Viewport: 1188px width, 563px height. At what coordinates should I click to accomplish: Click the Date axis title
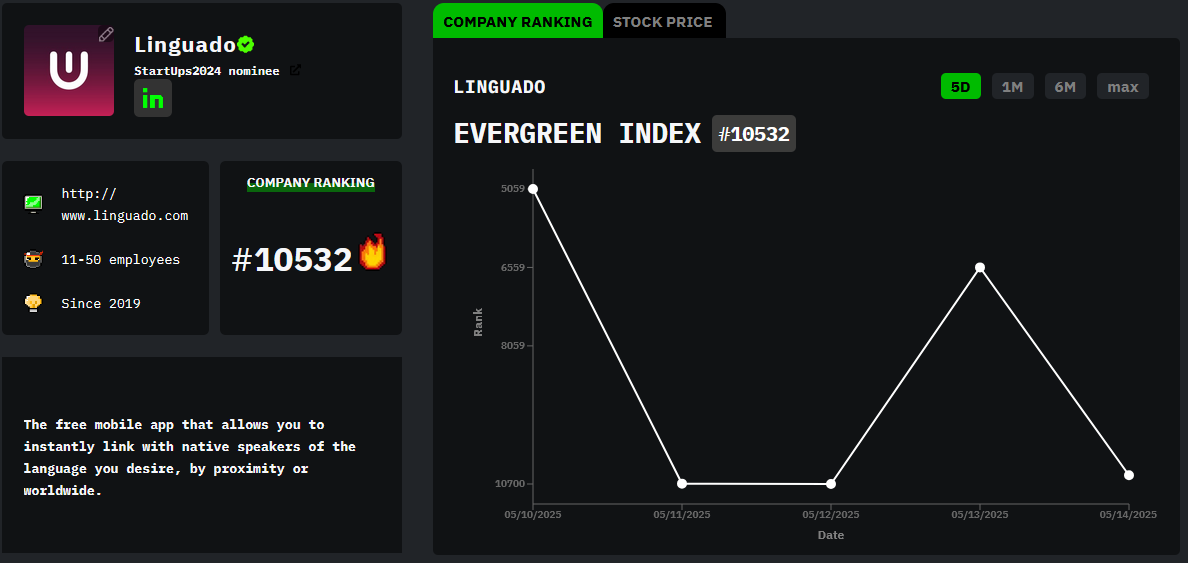coord(830,535)
